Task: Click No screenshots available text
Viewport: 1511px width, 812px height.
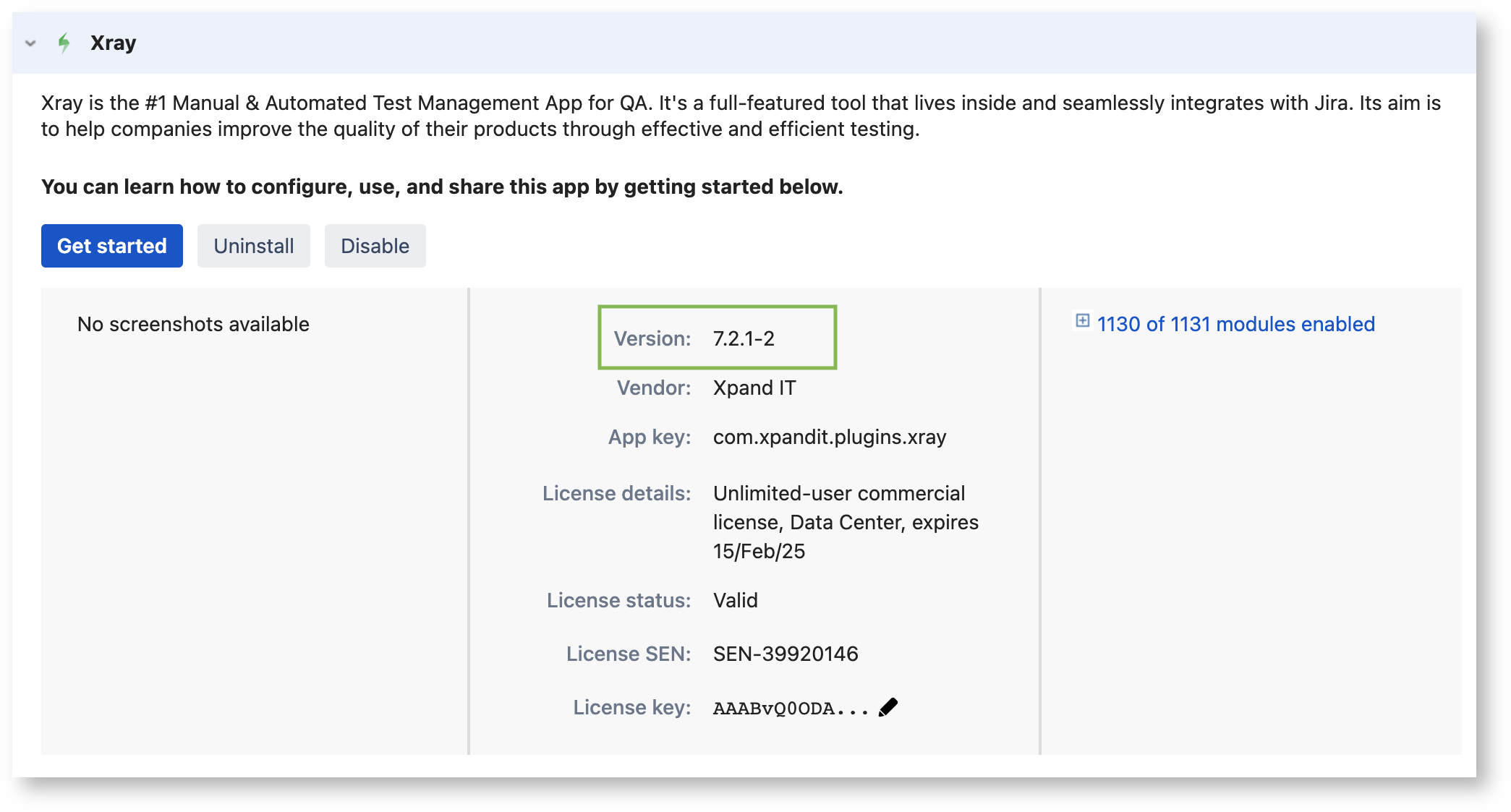Action: click(193, 324)
